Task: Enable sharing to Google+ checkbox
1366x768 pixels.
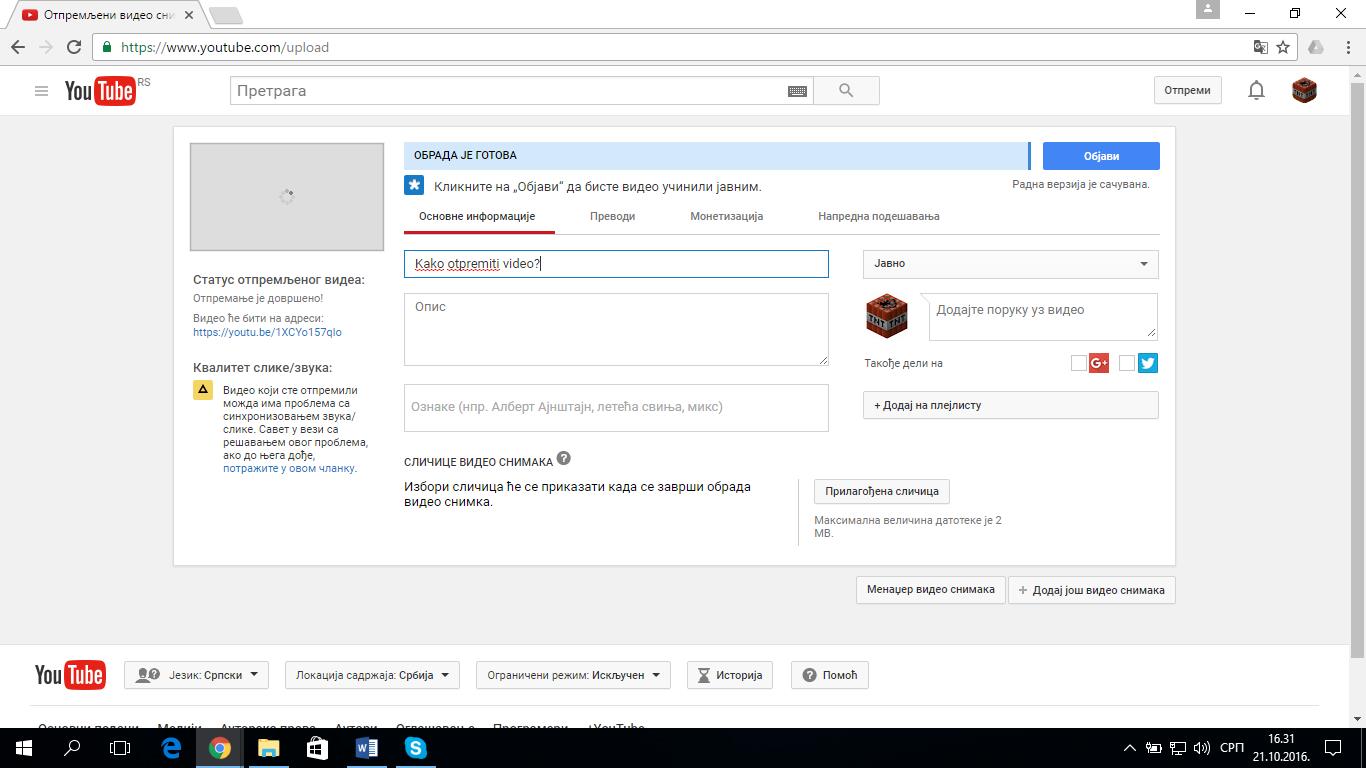Action: pos(1078,363)
